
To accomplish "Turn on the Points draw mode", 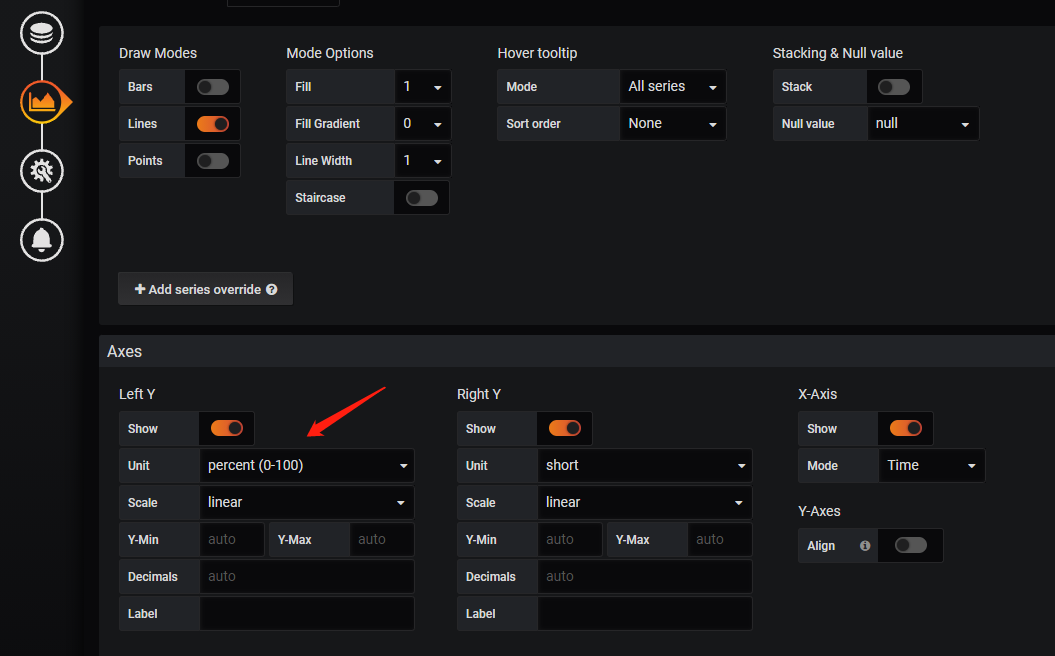I will (212, 161).
